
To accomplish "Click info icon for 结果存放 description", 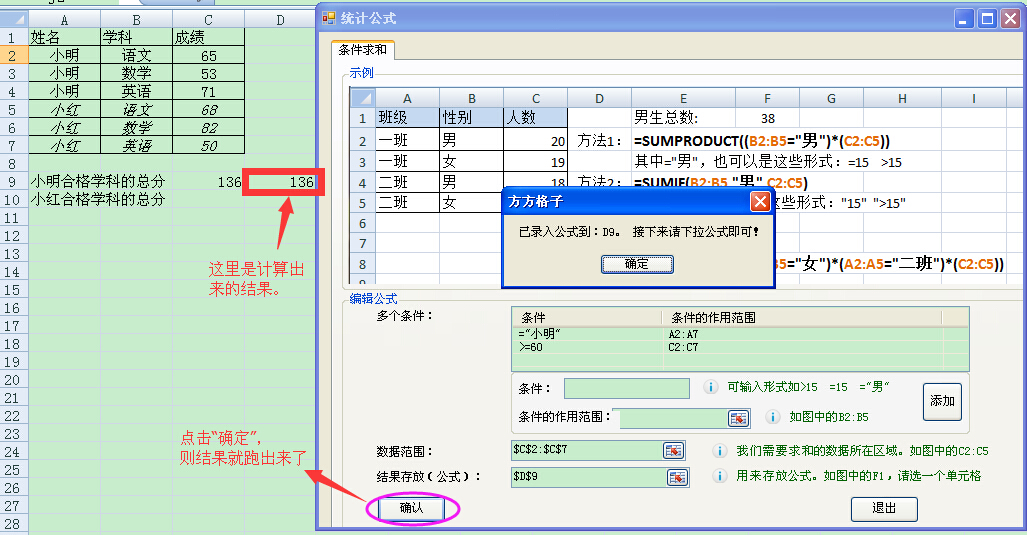I will 719,476.
